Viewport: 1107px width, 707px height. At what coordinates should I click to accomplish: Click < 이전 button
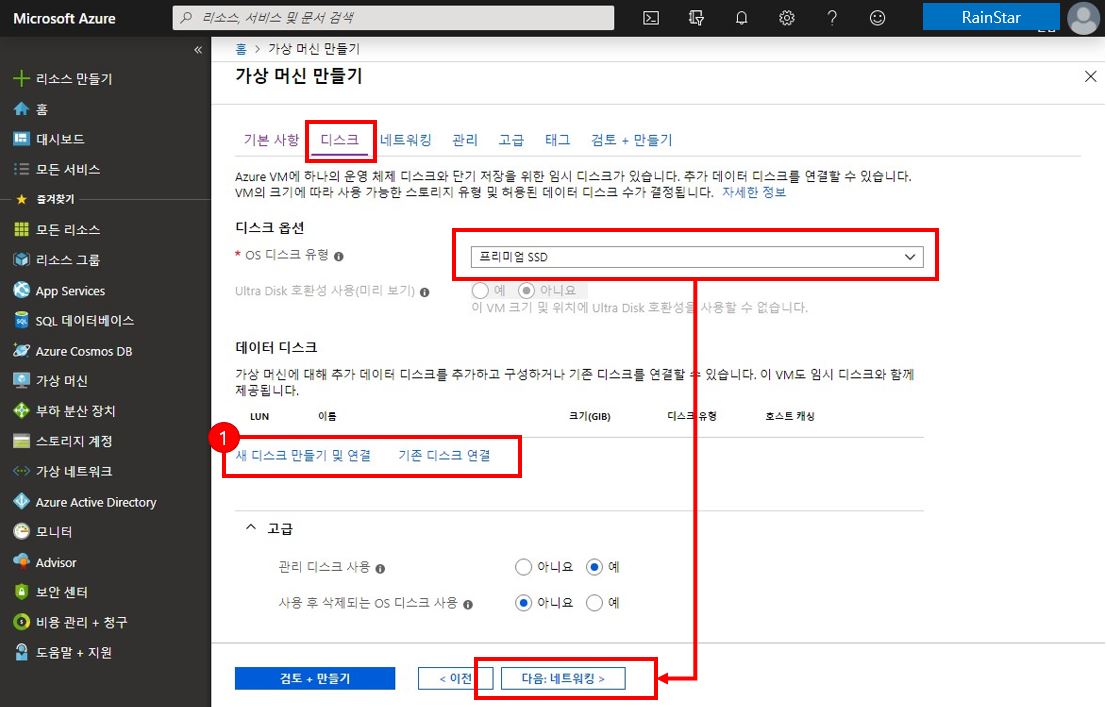[x=455, y=678]
